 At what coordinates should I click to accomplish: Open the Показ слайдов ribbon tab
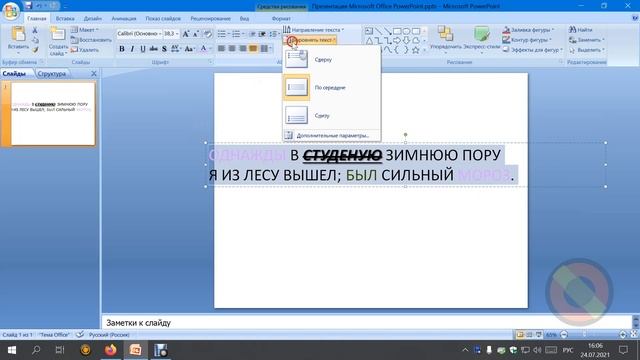163,19
